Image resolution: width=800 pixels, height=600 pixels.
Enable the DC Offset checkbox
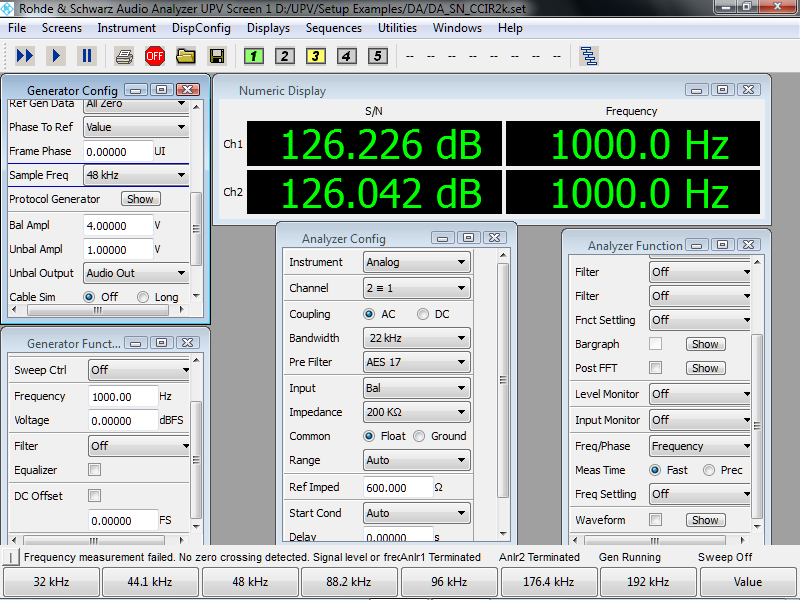click(x=95, y=496)
